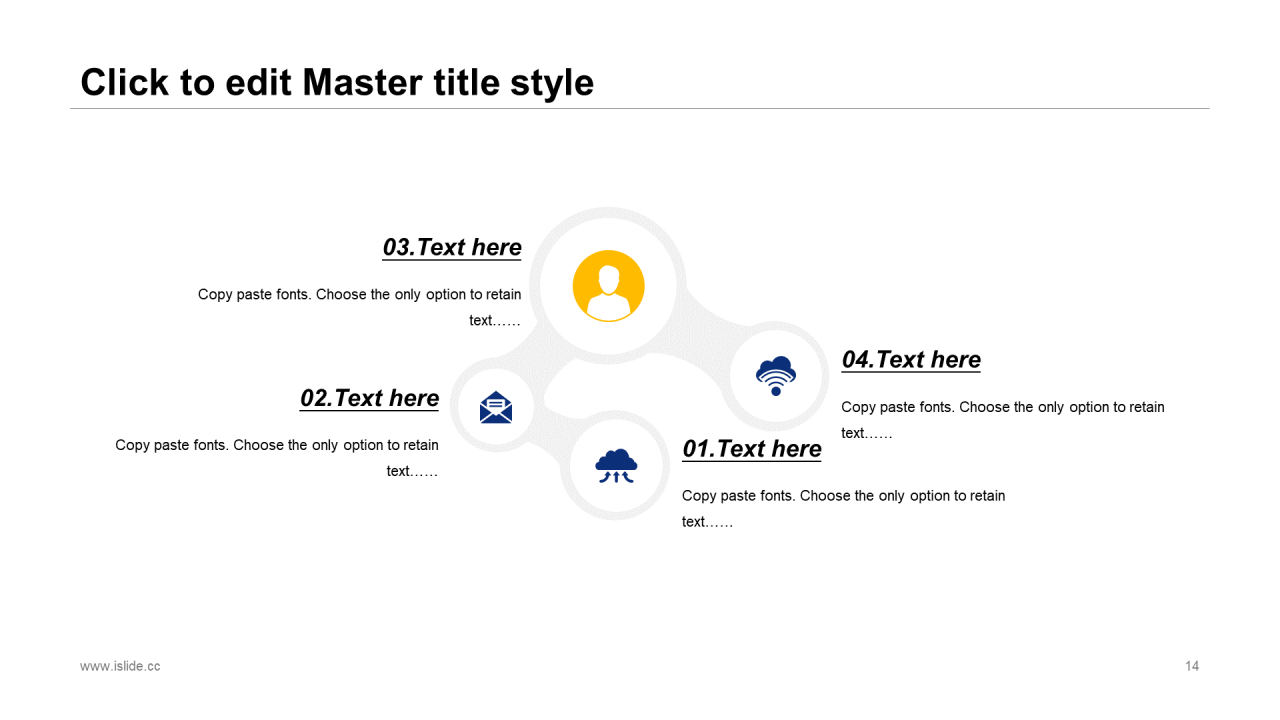Screen dimensions: 1280x720
Task: Click the slide number 14
Action: pyautogui.click(x=1192, y=666)
